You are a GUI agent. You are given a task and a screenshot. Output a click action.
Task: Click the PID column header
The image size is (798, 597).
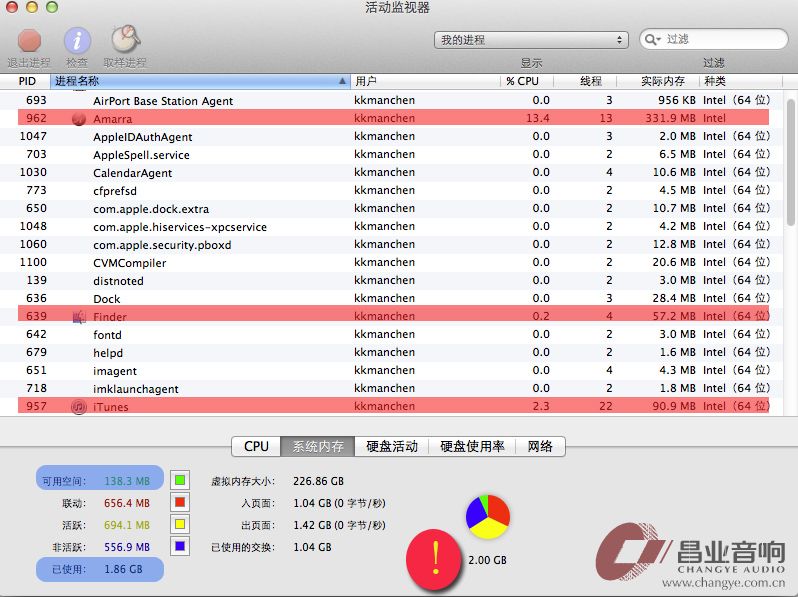pyautogui.click(x=25, y=81)
